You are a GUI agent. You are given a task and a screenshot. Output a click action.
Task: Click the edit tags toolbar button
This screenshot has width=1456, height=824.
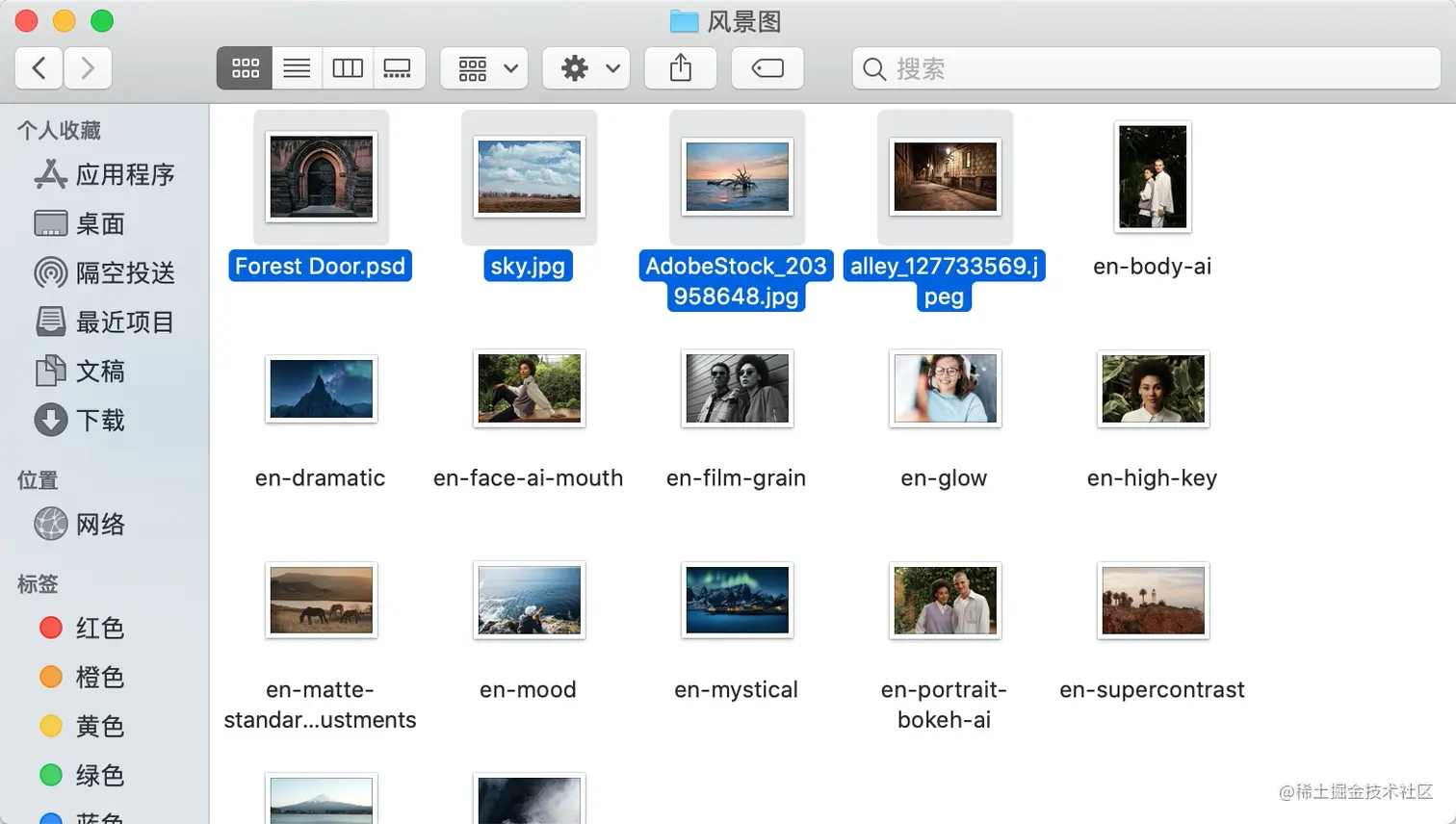coord(767,68)
